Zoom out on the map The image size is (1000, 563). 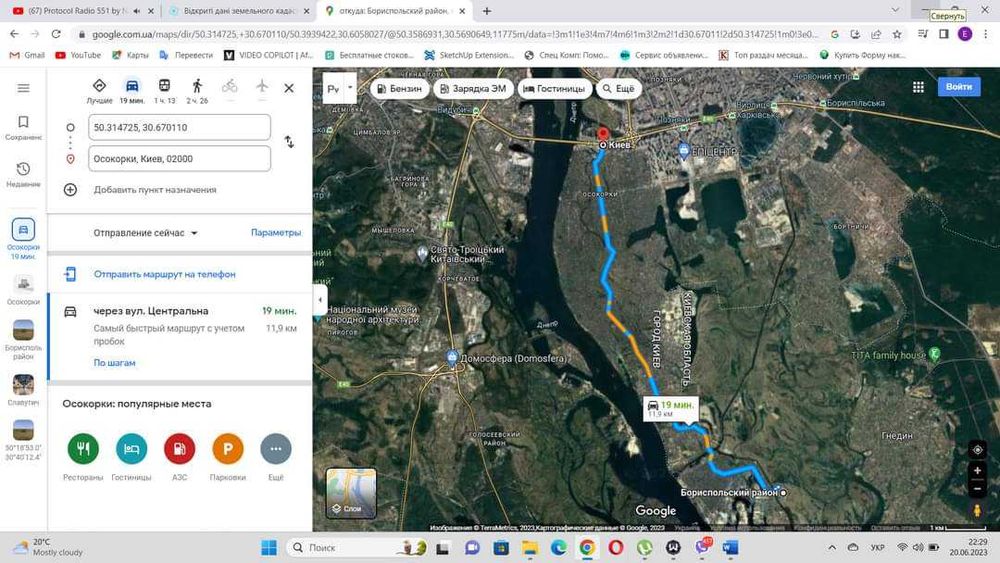(x=977, y=489)
